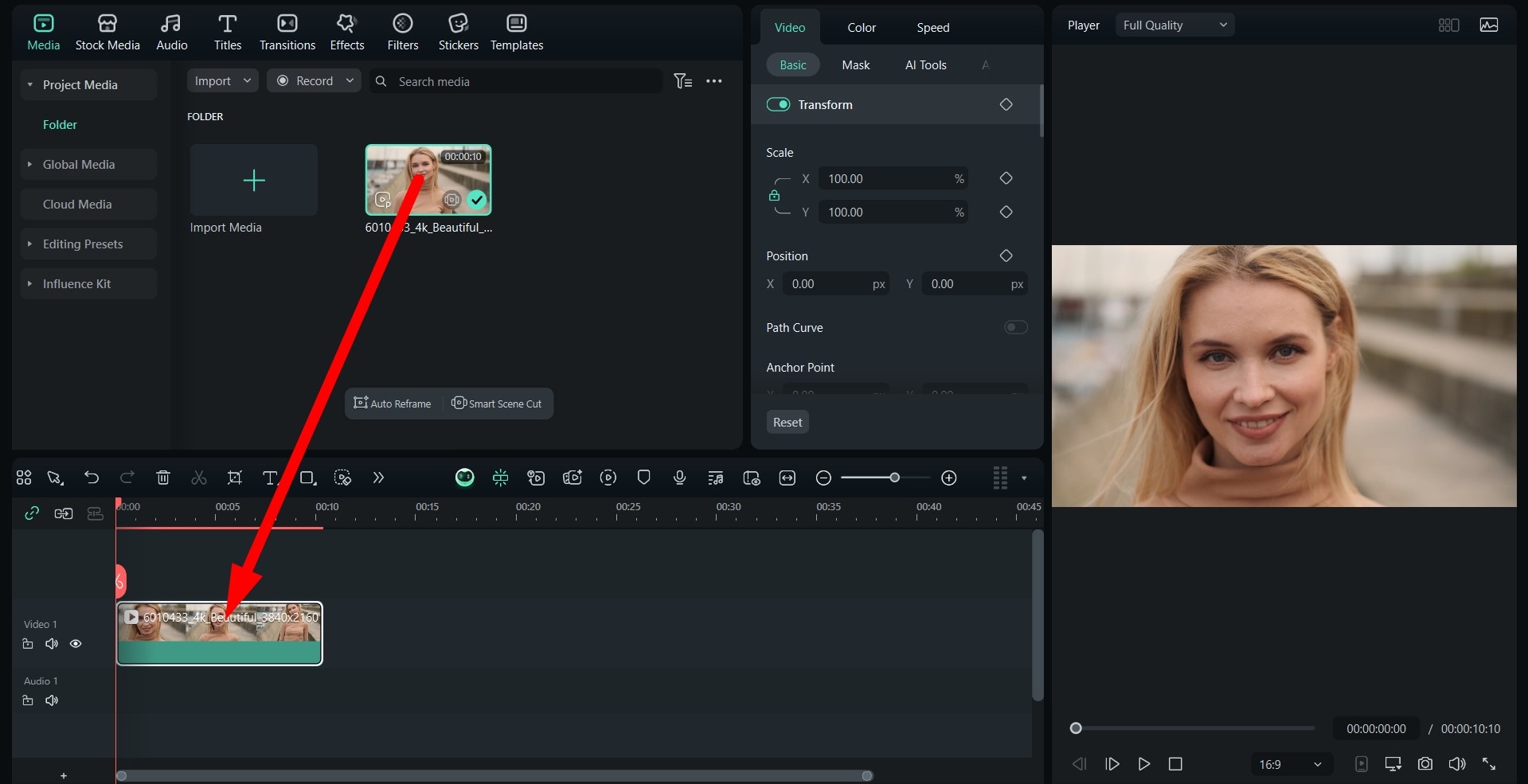Click the split scissors icon

coord(199,478)
